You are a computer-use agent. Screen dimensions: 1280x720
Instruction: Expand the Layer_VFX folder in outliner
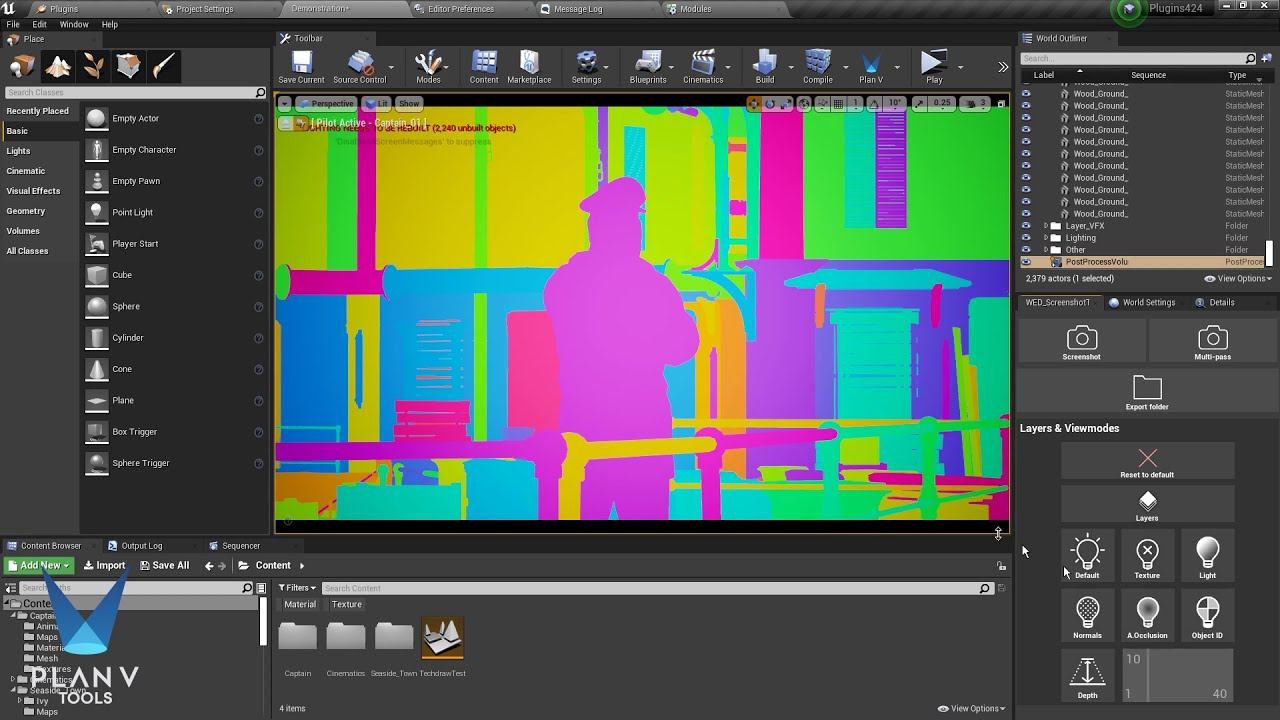click(x=1046, y=226)
